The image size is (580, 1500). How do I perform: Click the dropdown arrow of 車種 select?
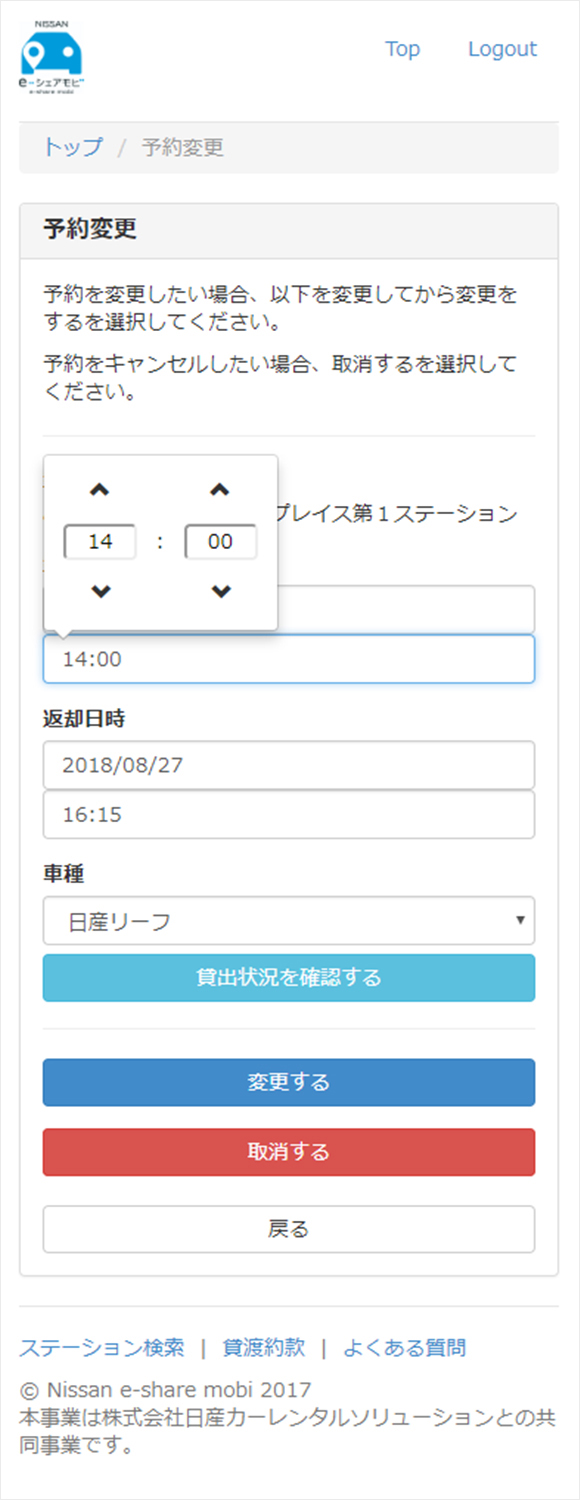pos(520,920)
